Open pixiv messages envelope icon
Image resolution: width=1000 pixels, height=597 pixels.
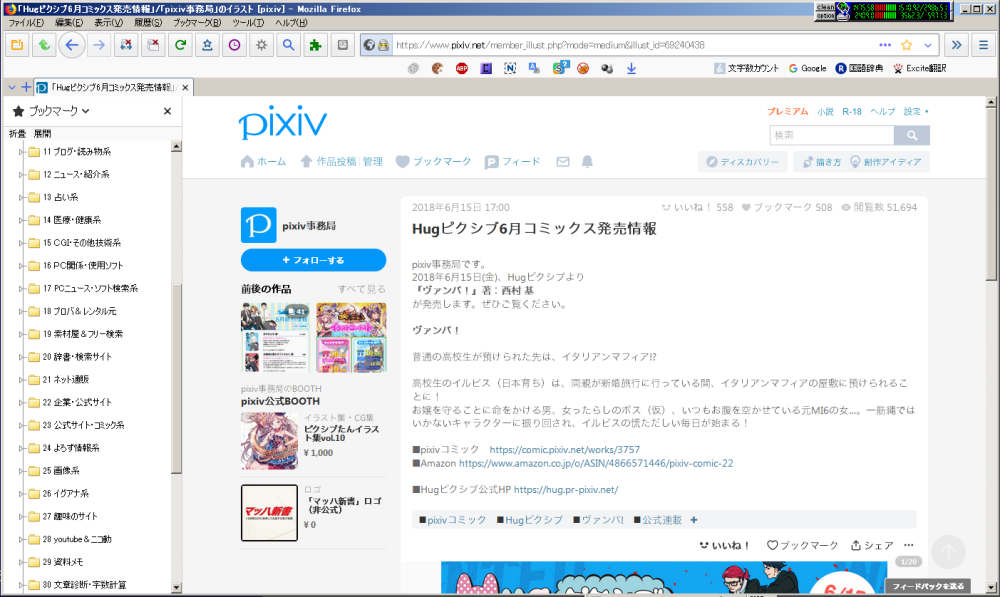pos(562,161)
